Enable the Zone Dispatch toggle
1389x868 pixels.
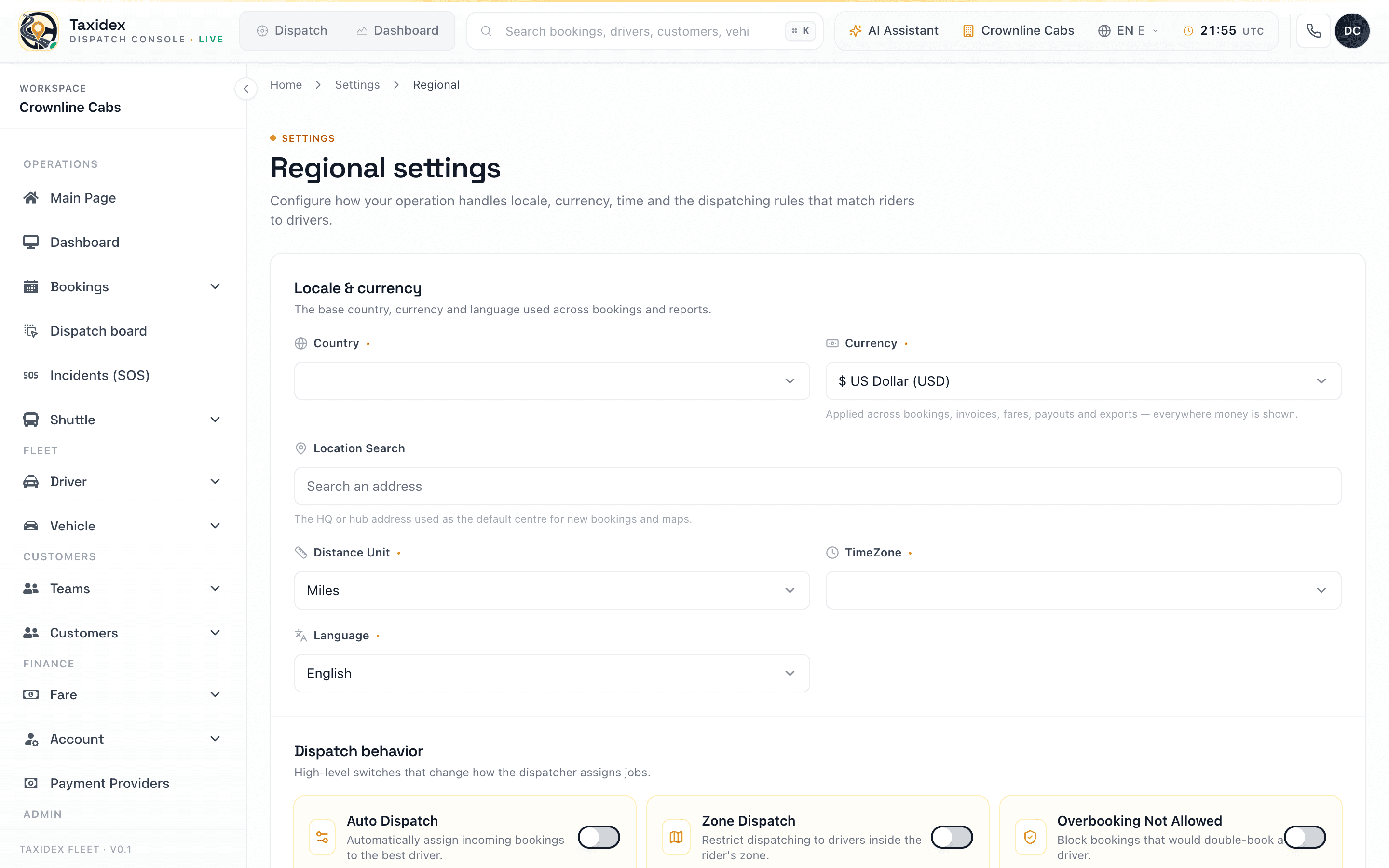tap(952, 837)
